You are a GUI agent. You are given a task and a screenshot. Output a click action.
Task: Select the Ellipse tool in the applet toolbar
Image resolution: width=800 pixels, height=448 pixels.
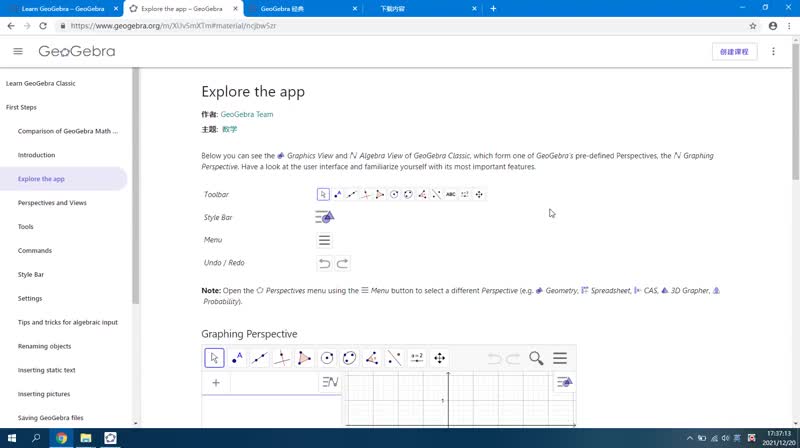pos(349,358)
